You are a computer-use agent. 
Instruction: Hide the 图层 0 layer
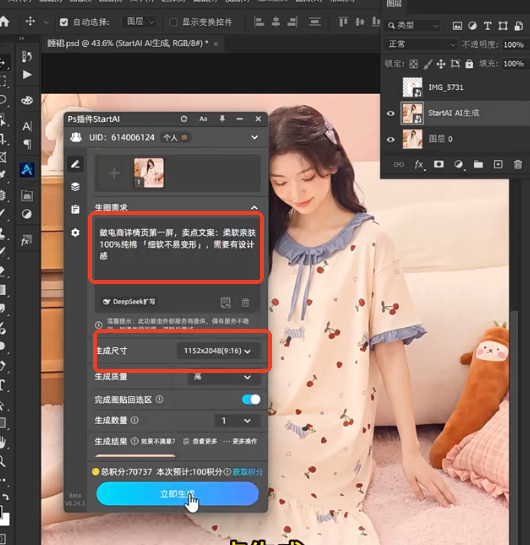coord(391,139)
